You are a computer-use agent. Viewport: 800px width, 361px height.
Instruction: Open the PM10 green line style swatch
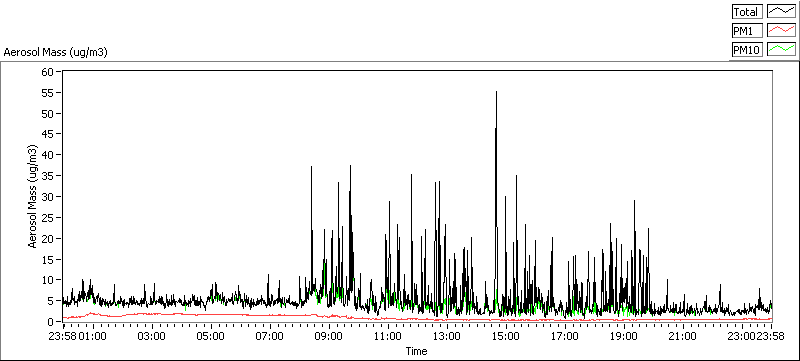tap(782, 49)
